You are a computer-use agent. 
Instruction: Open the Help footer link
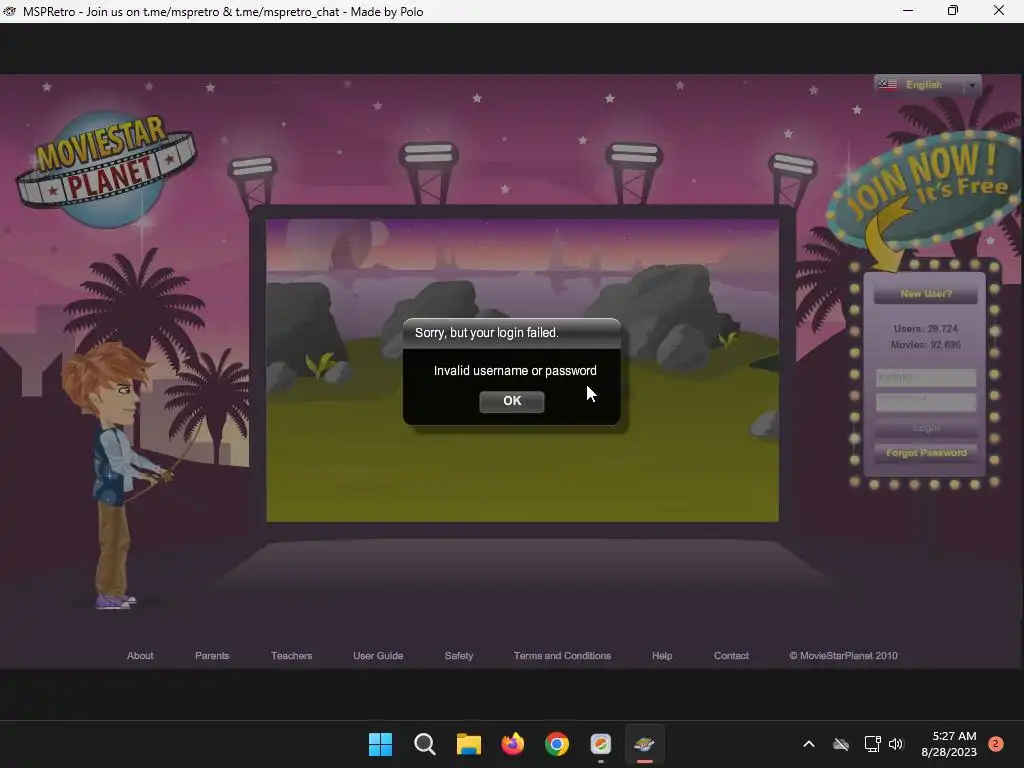pos(662,656)
